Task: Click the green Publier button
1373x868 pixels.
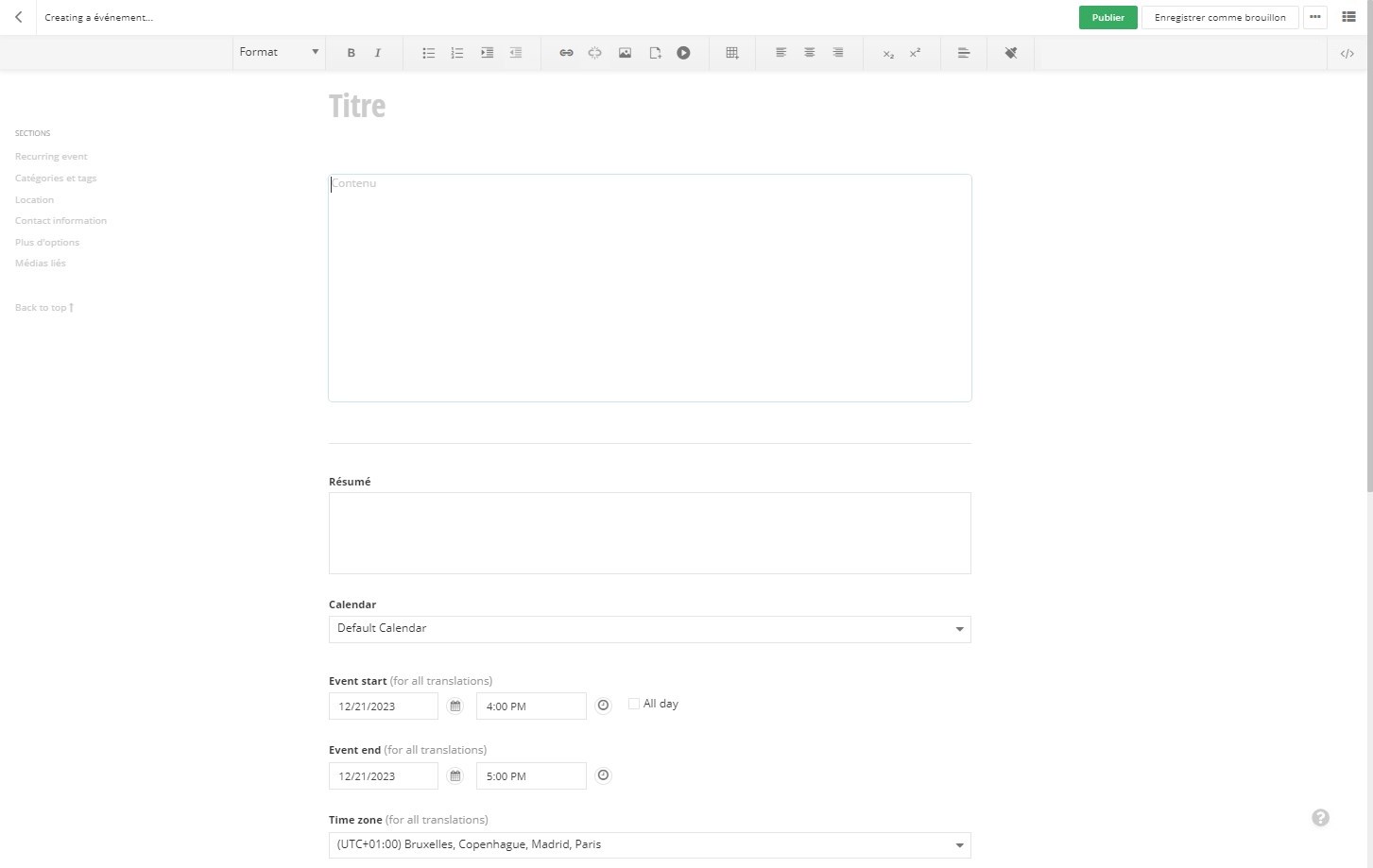Action: (1107, 17)
